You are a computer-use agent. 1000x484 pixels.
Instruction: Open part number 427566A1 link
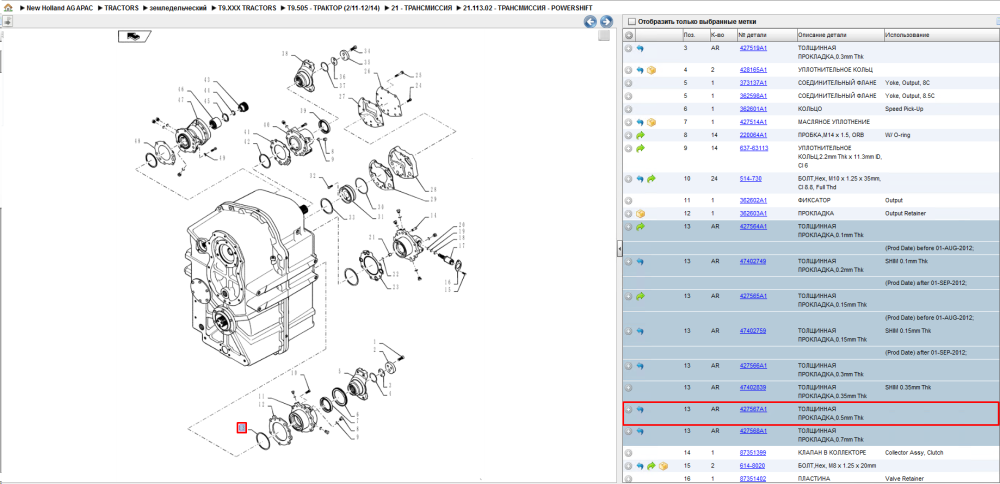[x=753, y=365]
